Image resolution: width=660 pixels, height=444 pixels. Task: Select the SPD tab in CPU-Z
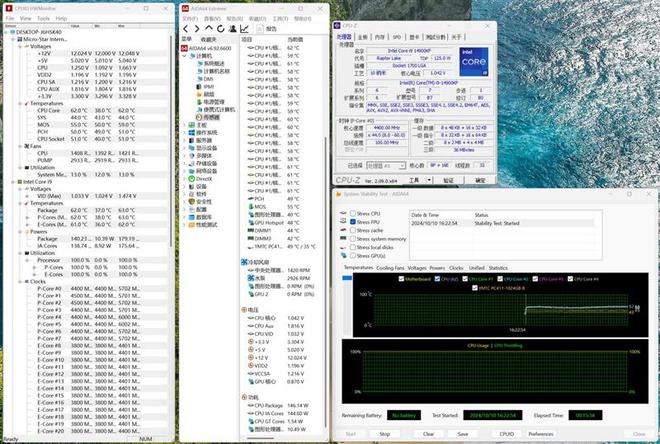396,37
